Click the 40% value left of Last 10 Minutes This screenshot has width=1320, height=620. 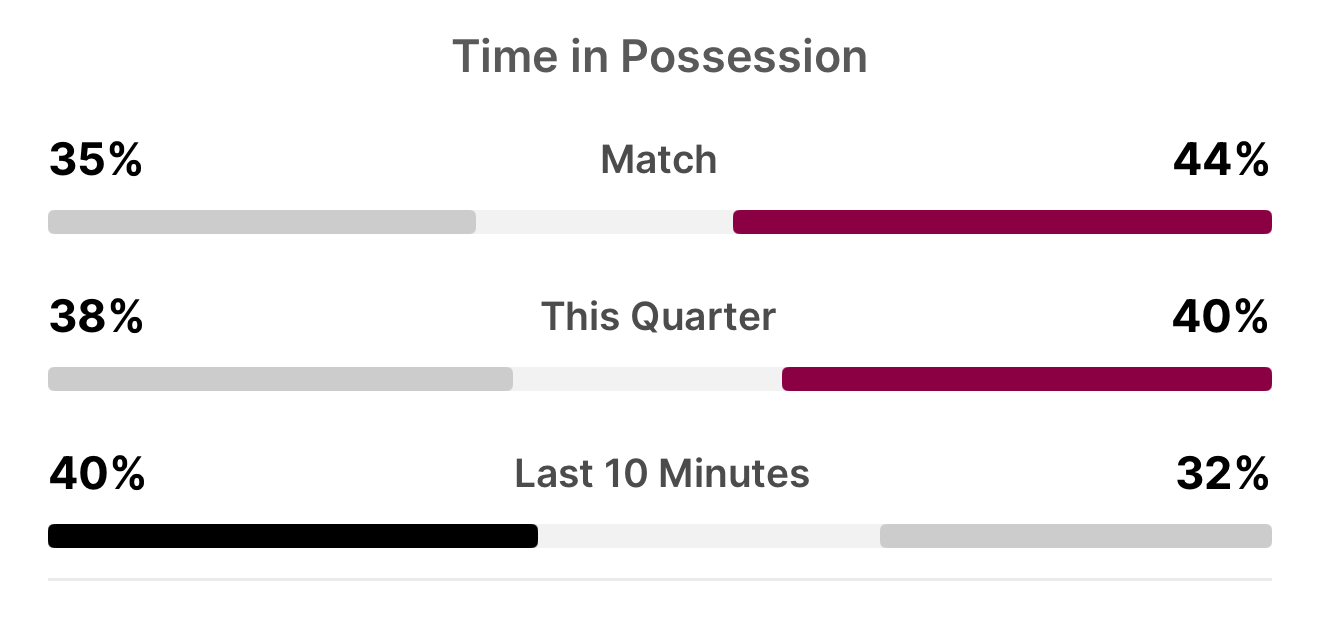click(x=97, y=474)
